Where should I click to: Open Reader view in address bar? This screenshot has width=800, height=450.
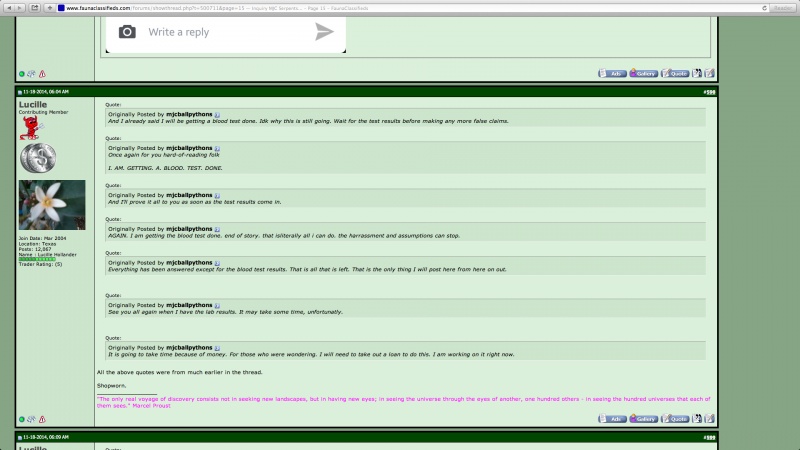point(783,8)
